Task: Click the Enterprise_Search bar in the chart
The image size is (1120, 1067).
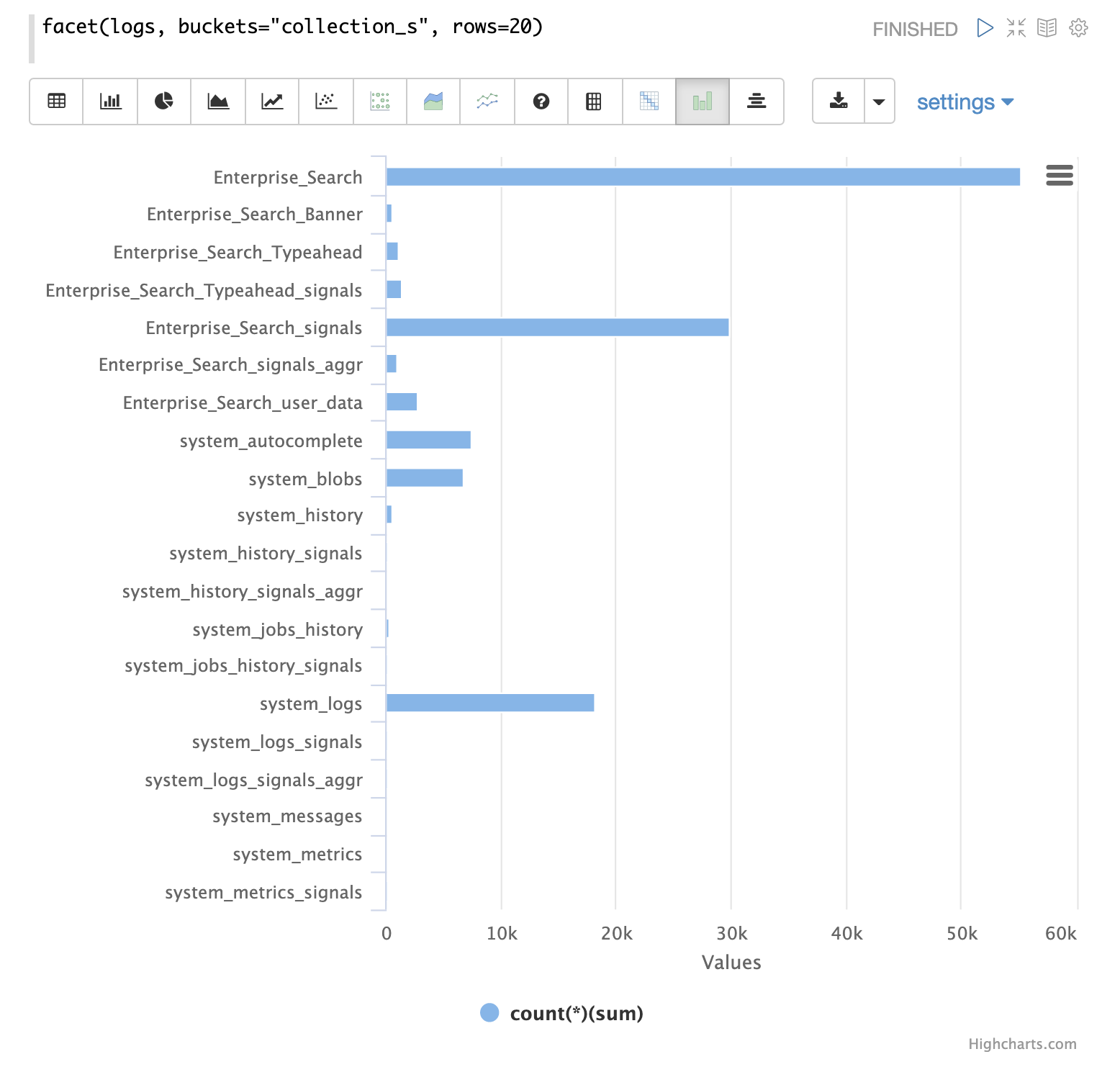Action: tap(703, 177)
